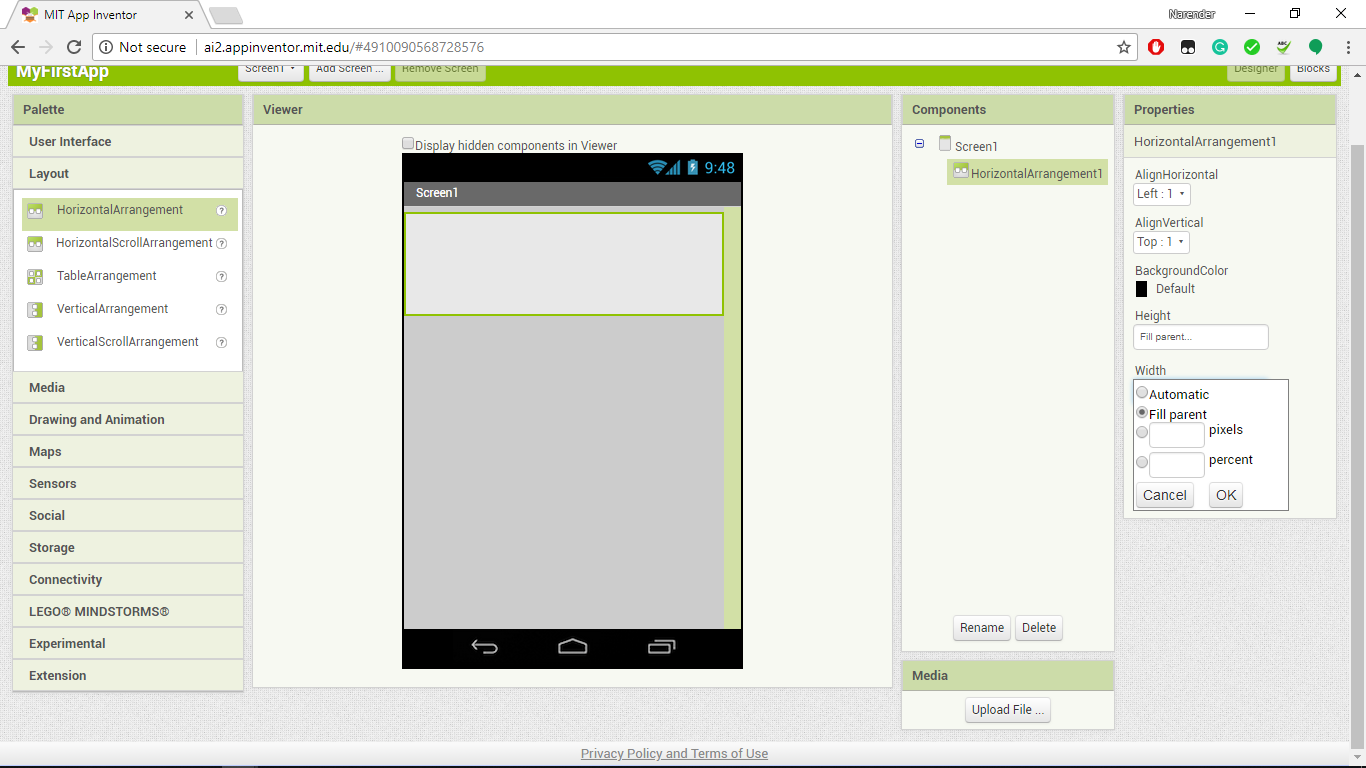1366x768 pixels.
Task: Click the pixels width input box
Action: [x=1177, y=435]
